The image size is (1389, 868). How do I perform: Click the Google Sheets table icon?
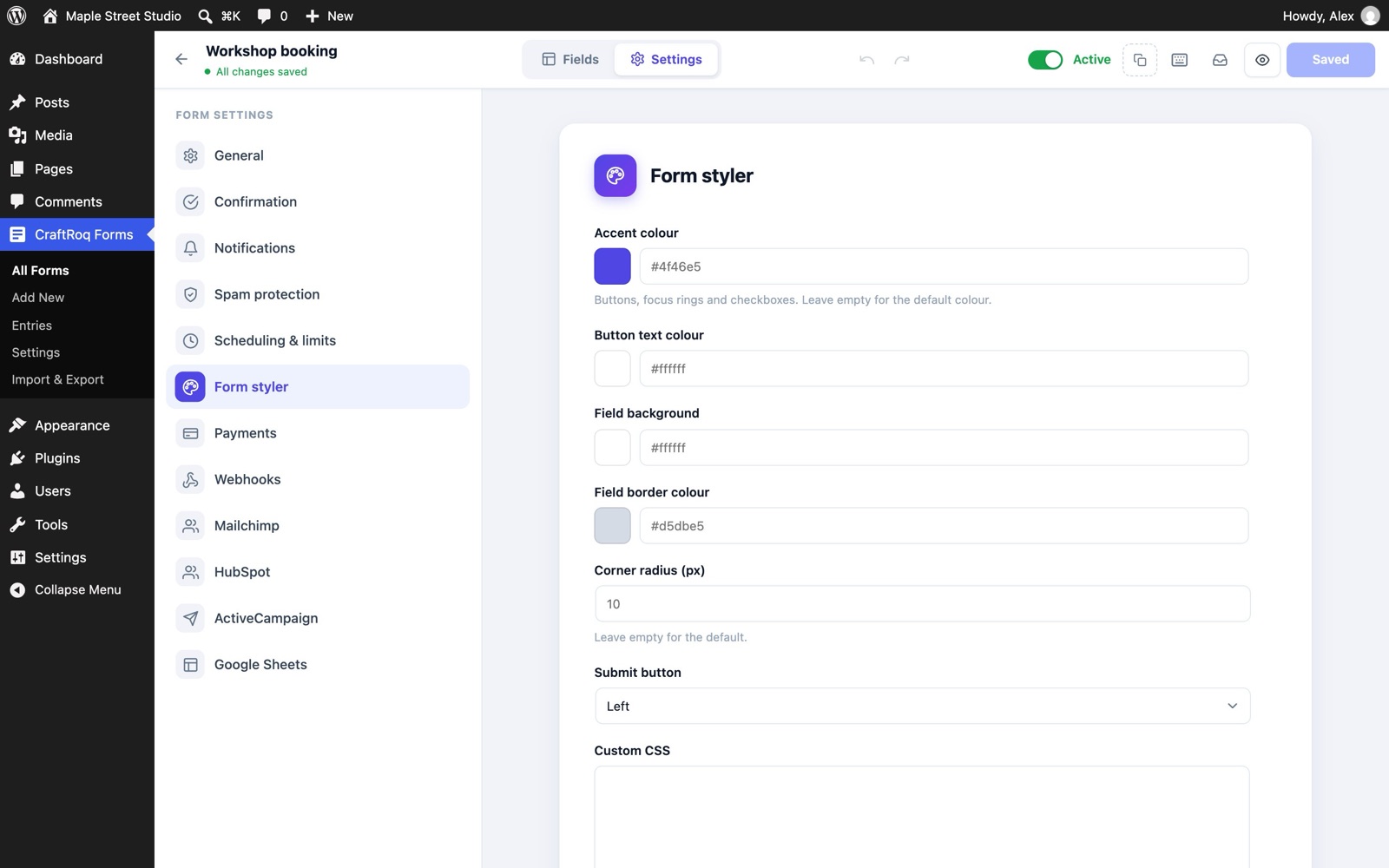pyautogui.click(x=190, y=665)
